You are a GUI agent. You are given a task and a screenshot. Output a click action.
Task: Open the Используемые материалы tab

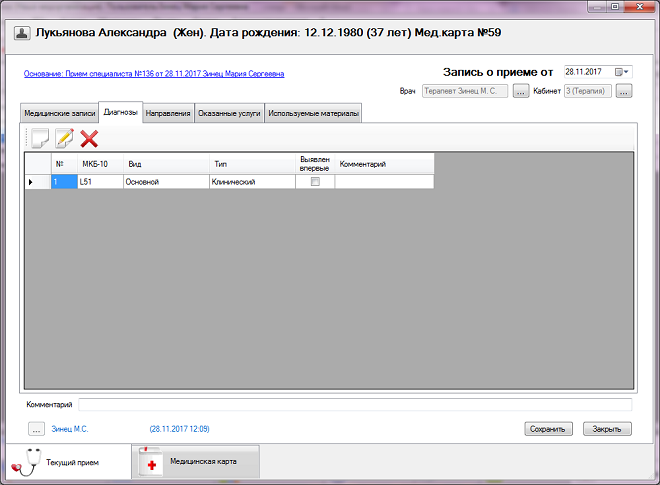(x=313, y=113)
